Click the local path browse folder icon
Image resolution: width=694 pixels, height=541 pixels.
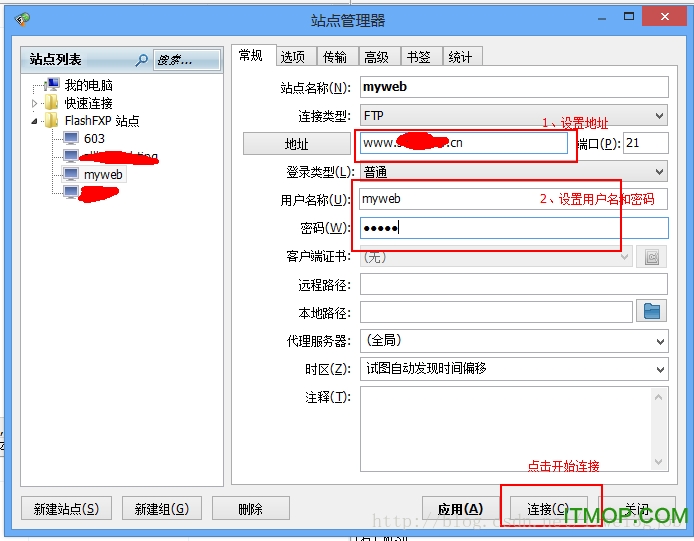652,311
